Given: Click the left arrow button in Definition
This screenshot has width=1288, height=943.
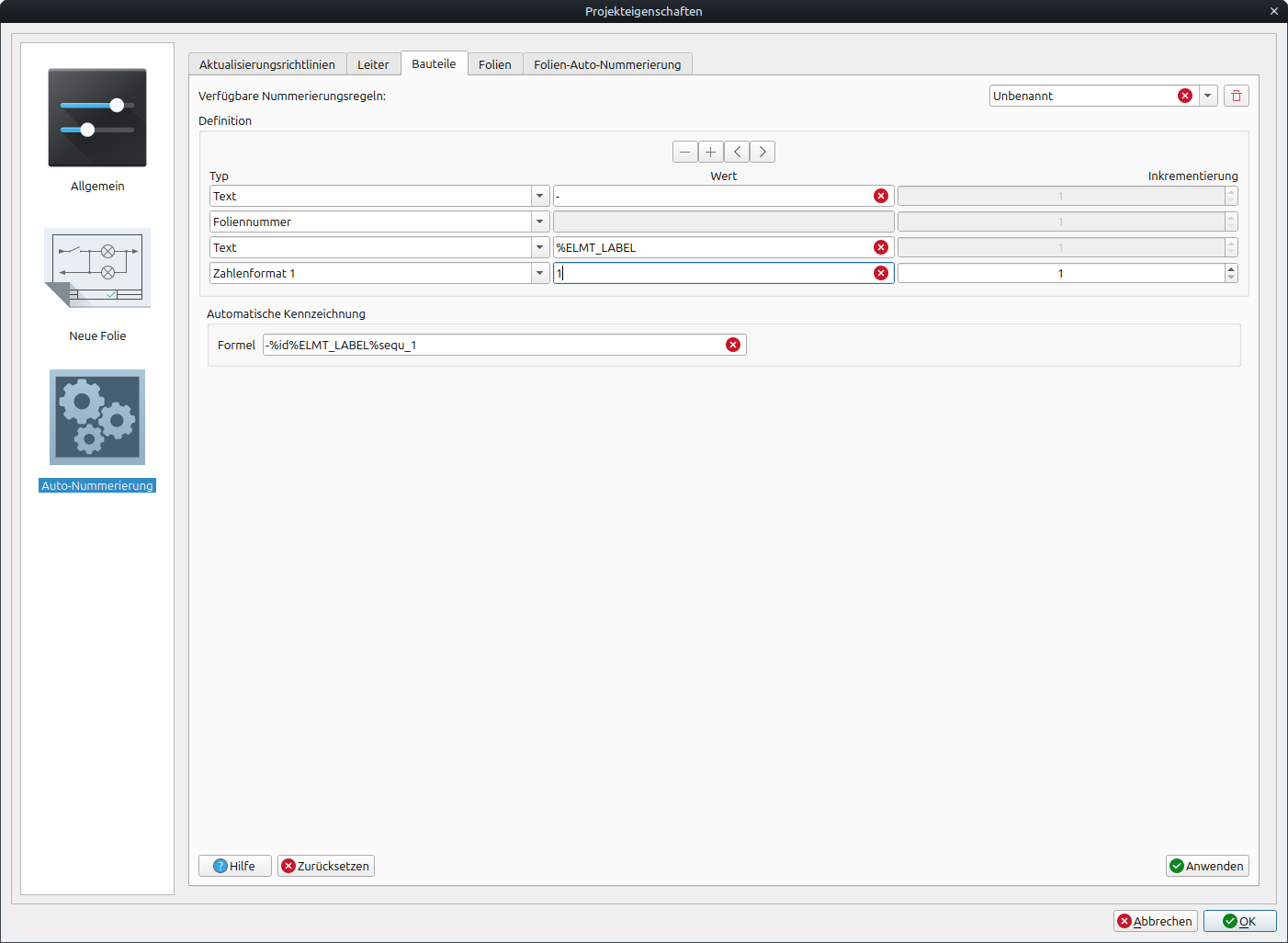Looking at the screenshot, I should click(736, 152).
